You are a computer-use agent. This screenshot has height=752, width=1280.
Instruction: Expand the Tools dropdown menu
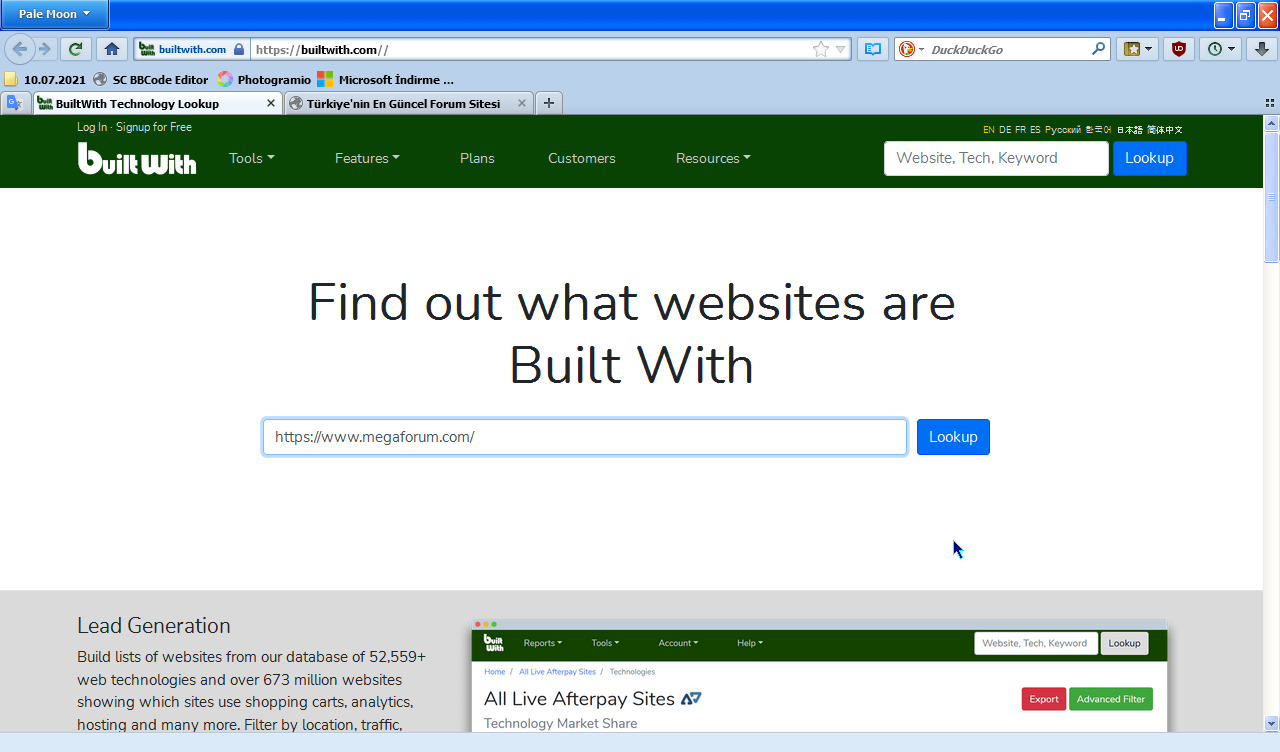251,158
